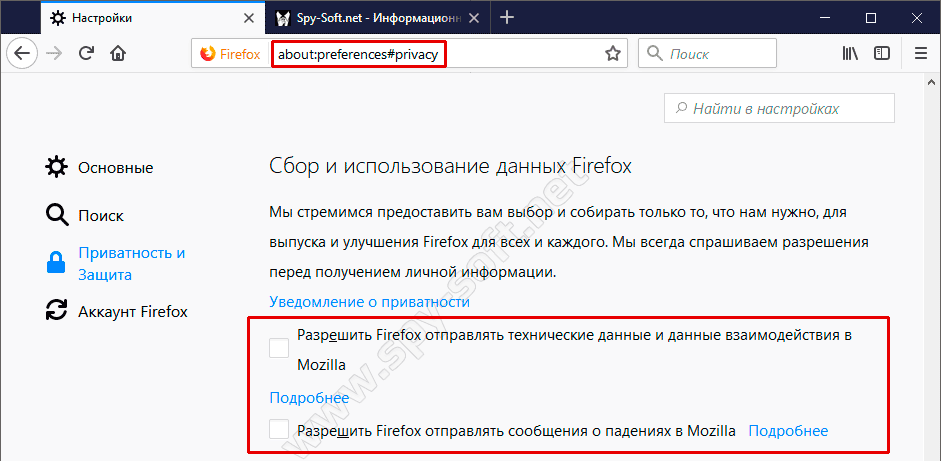Image resolution: width=941 pixels, height=461 pixels.
Task: Click the gear favicon on Настройки tab
Action: pos(58,18)
